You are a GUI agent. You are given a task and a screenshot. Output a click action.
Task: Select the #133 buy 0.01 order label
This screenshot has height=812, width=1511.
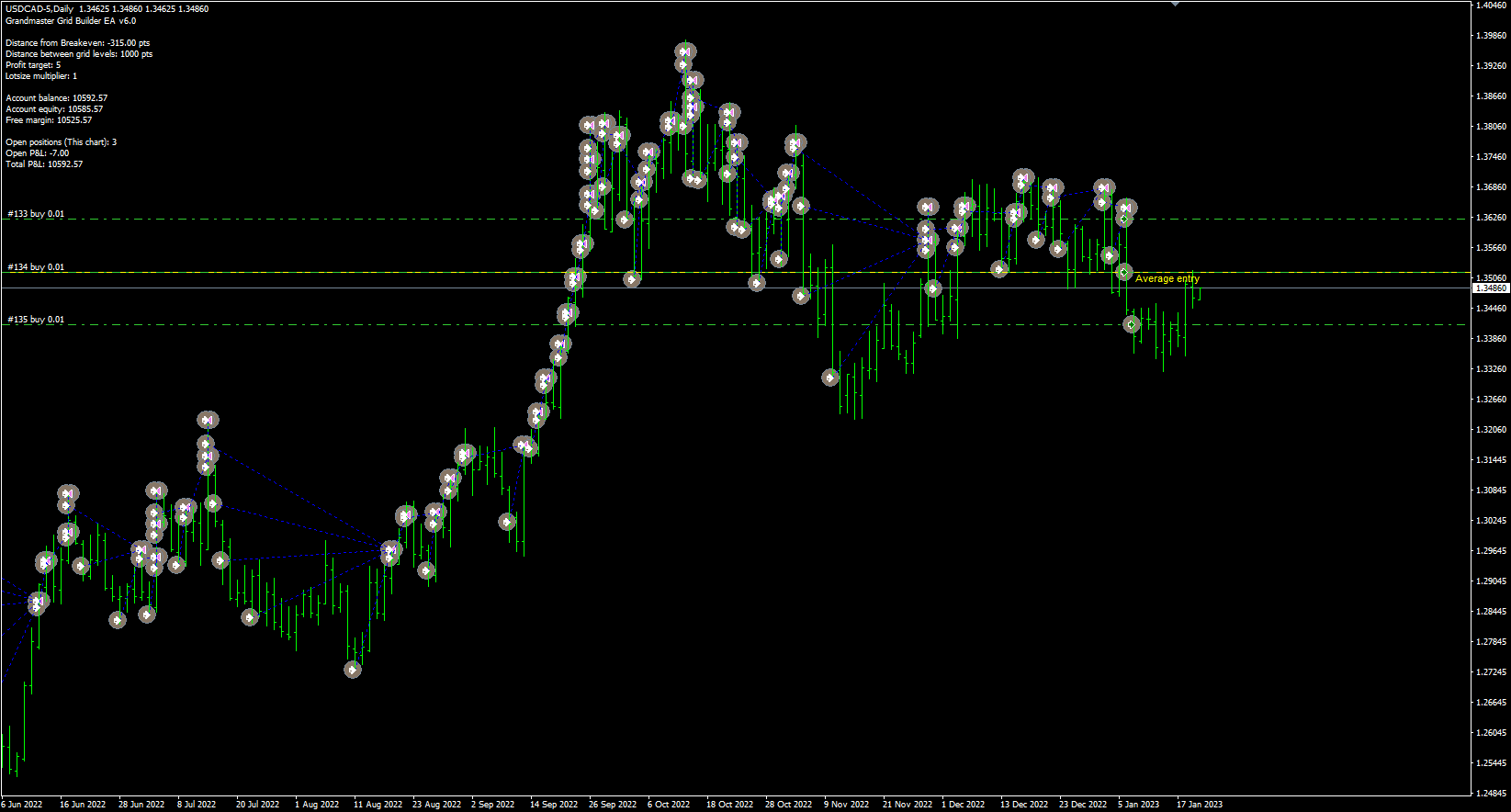[36, 214]
